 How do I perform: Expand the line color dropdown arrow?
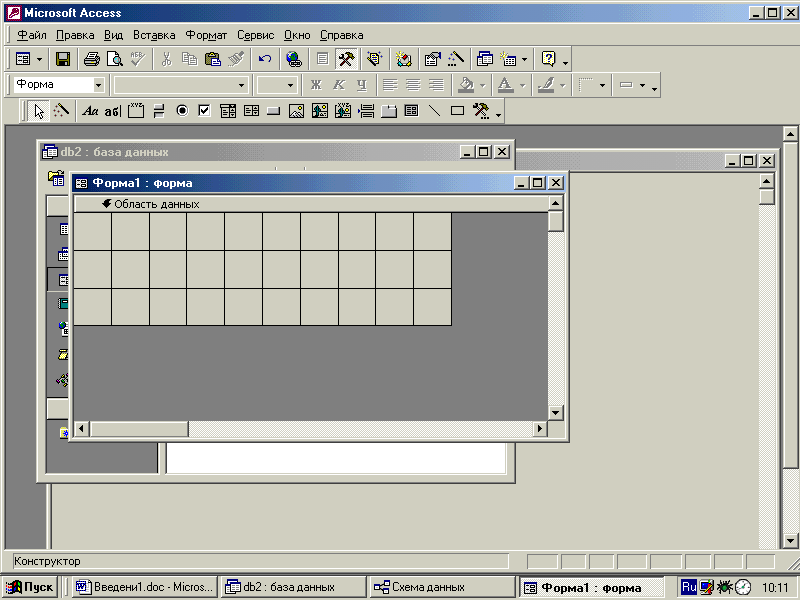pos(562,85)
